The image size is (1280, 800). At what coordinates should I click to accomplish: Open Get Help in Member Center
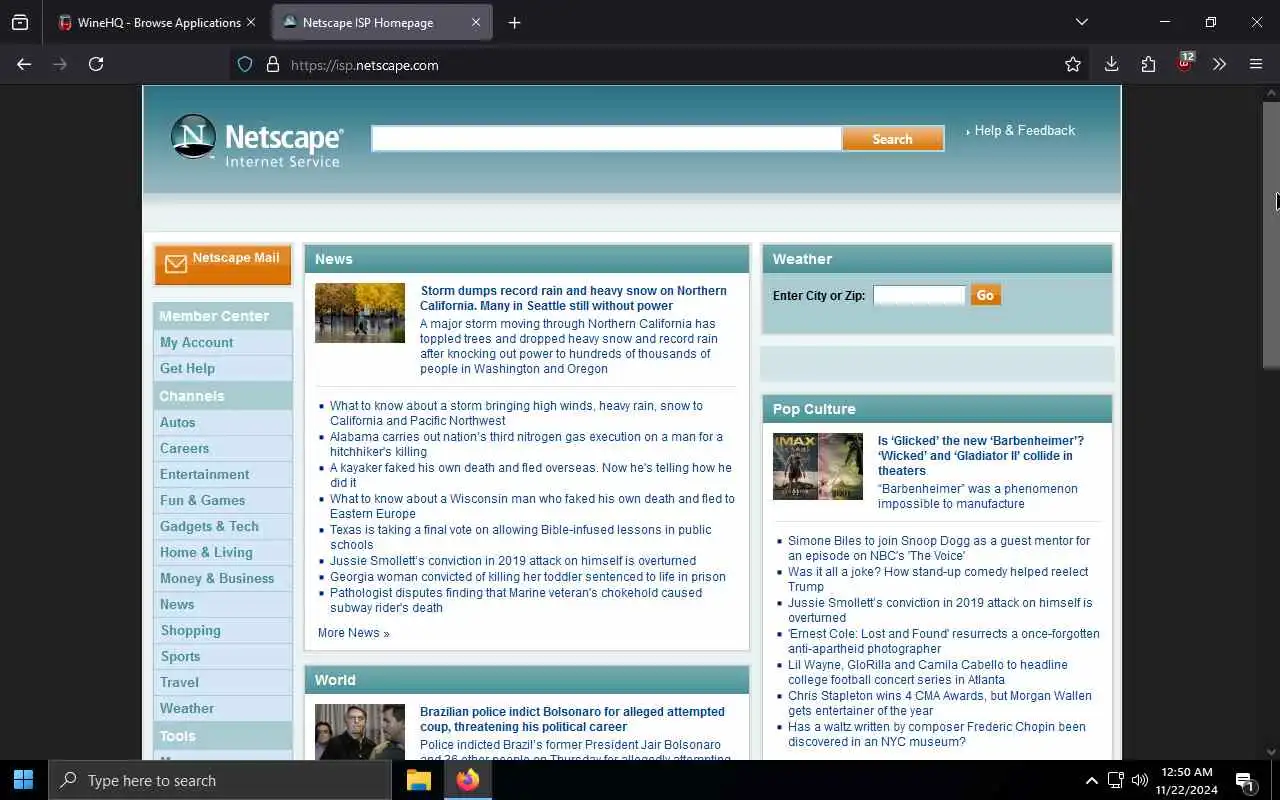[187, 368]
